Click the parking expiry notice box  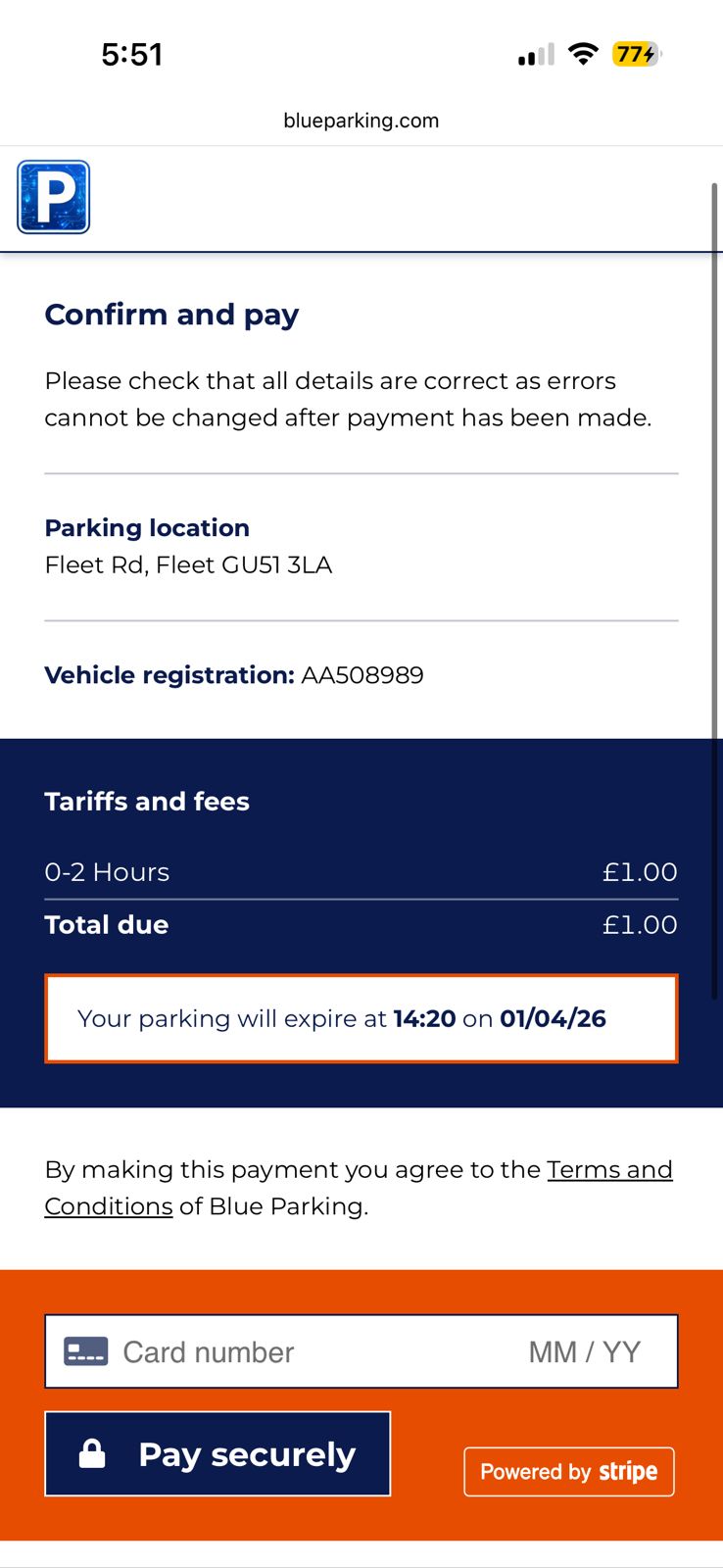pyautogui.click(x=361, y=1018)
